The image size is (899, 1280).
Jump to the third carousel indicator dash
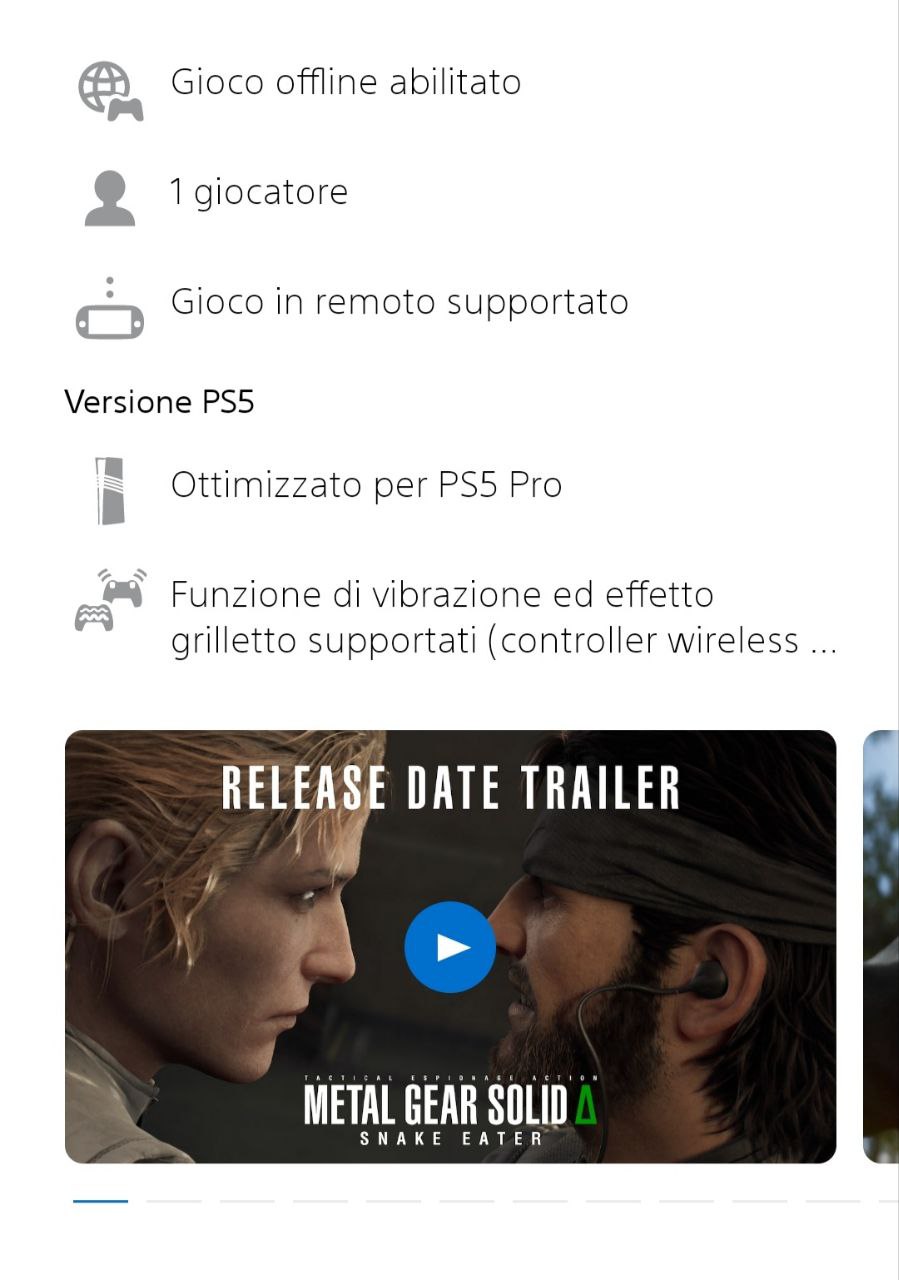pos(247,1200)
